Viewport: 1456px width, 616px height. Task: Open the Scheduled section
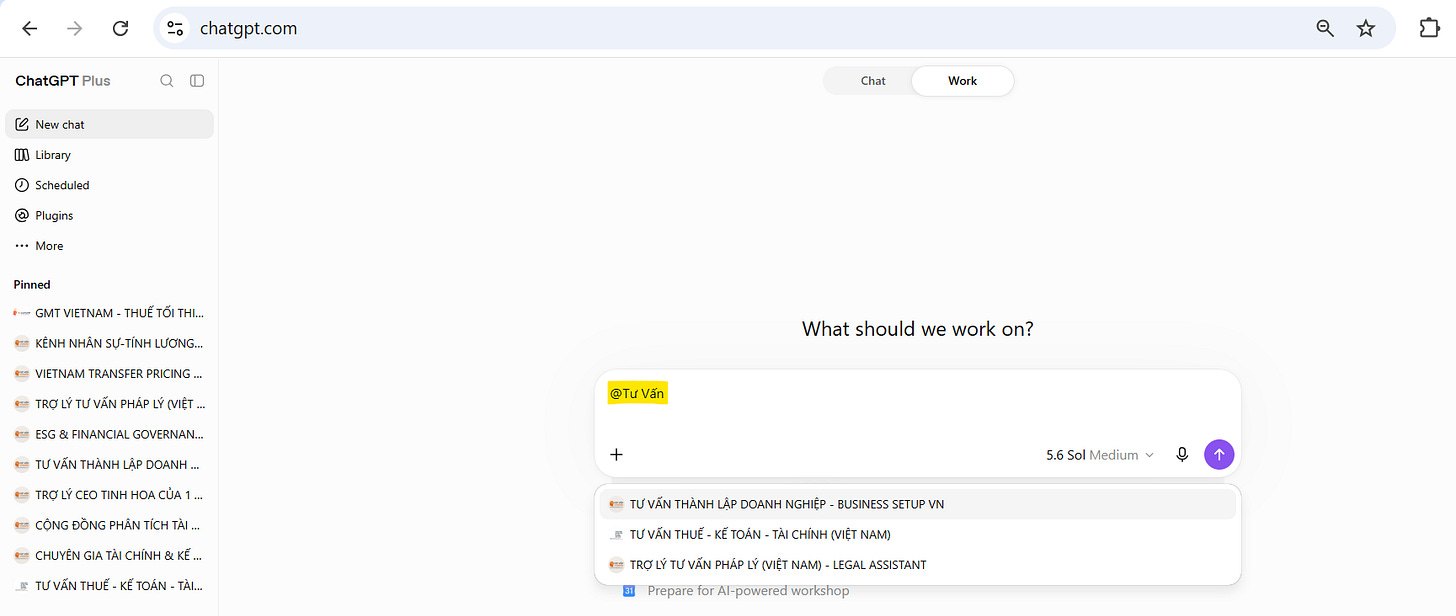pyautogui.click(x=110, y=185)
